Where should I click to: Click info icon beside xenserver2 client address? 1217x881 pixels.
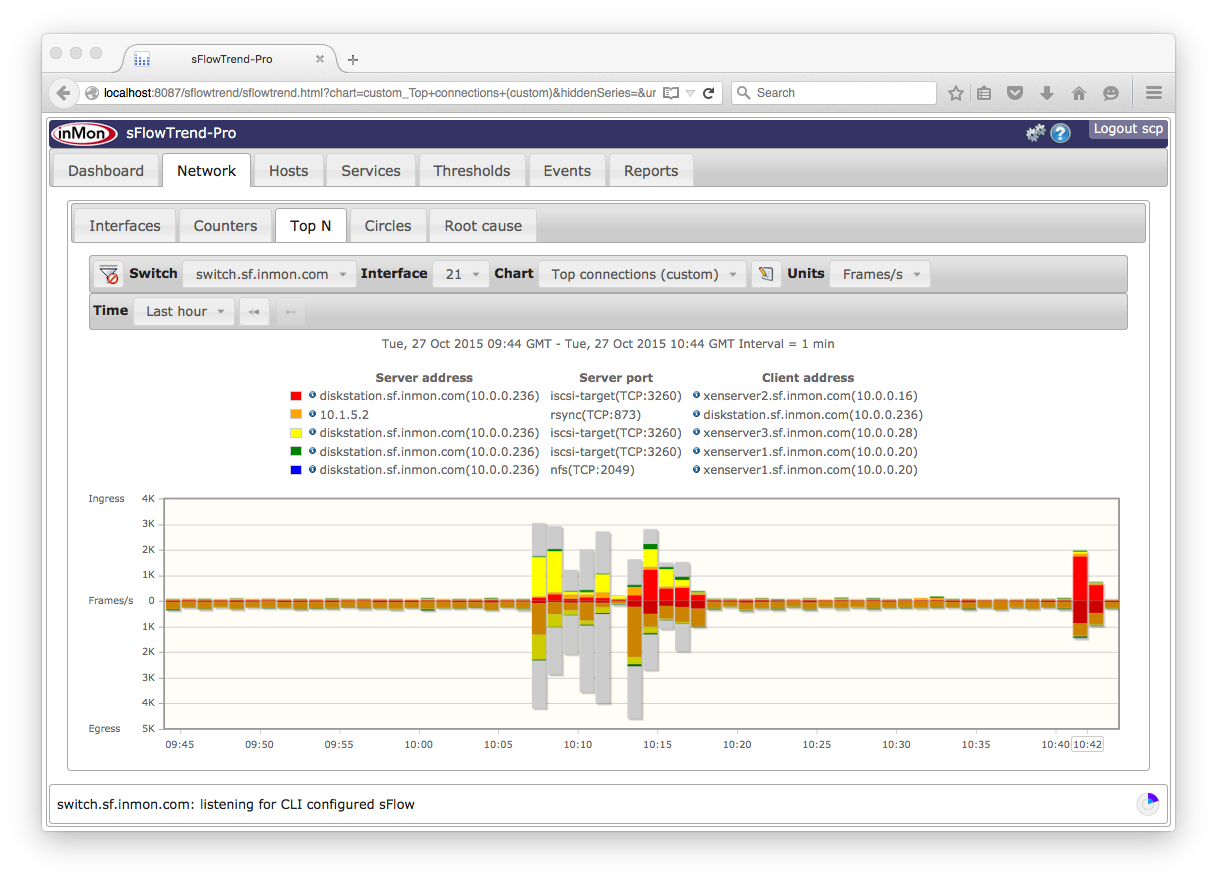click(696, 395)
